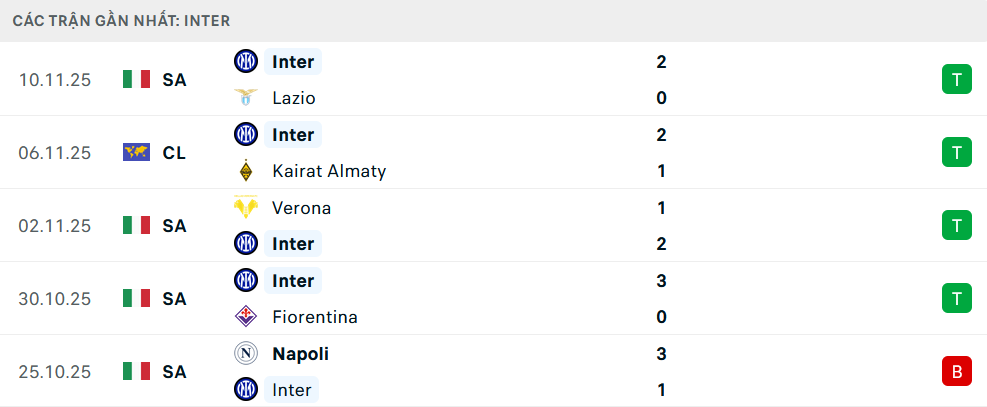This screenshot has width=987, height=407.
Task: Open the Lazio team link
Action: tap(293, 98)
